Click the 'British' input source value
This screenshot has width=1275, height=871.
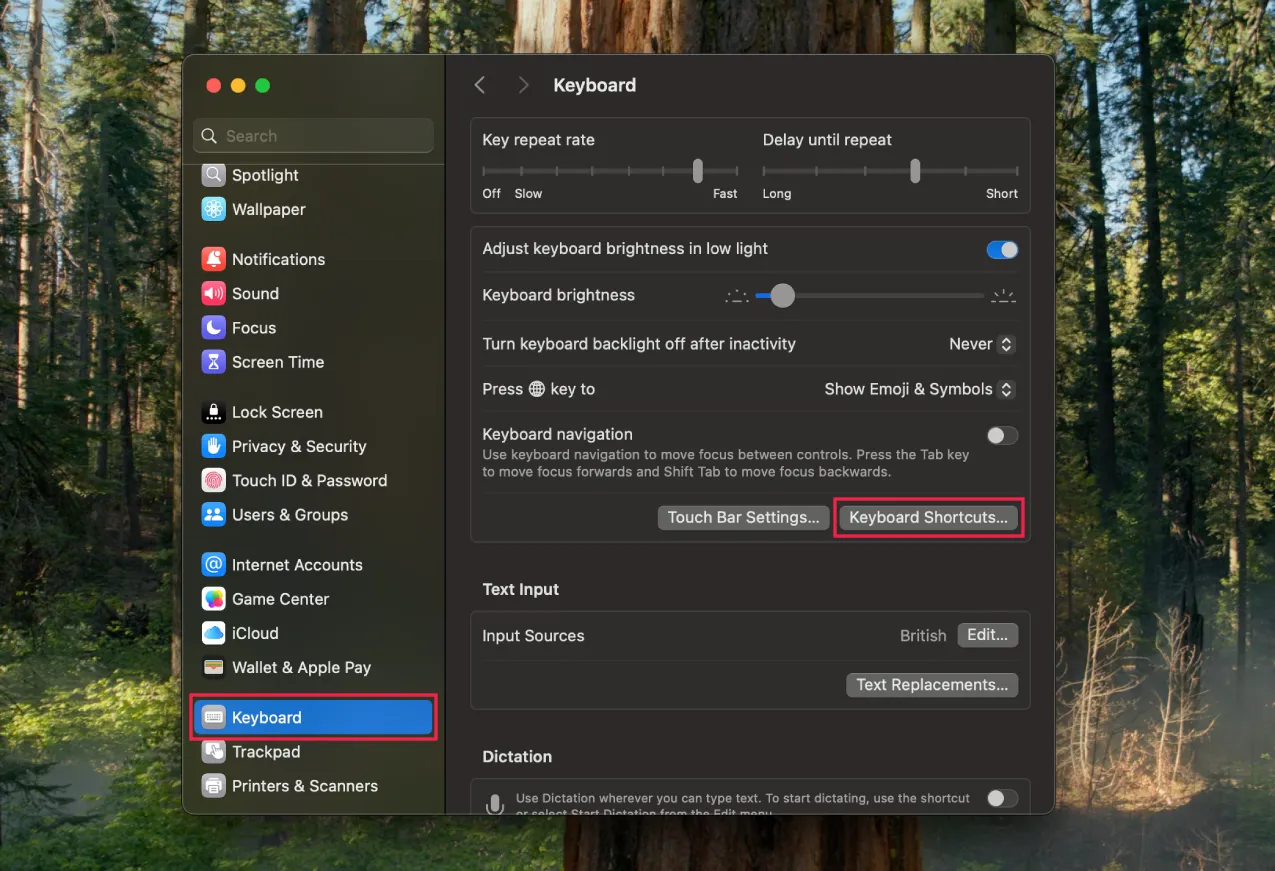[x=923, y=636]
